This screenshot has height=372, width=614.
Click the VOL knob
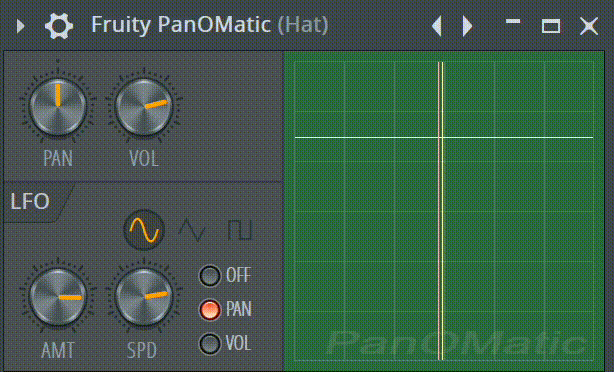[144, 107]
